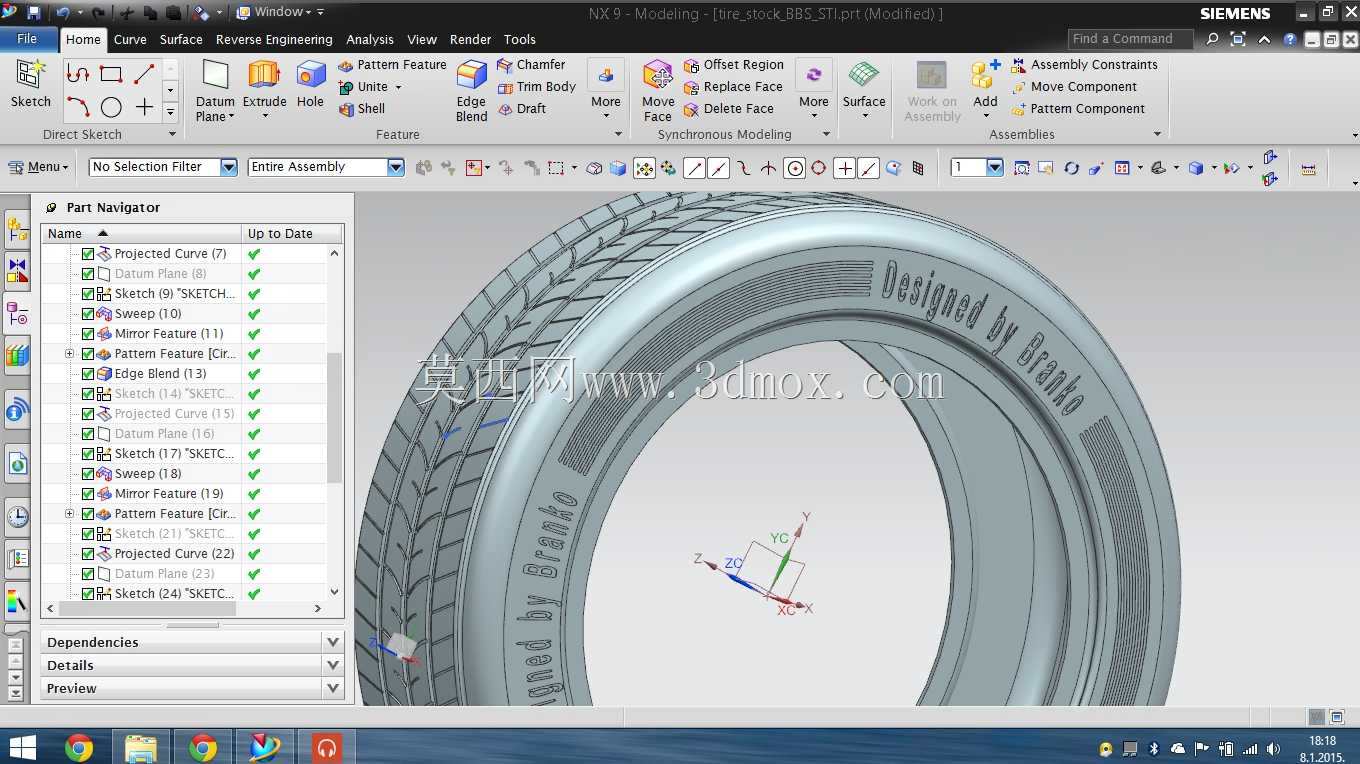Click the Pattern Feature ribbon command

tap(392, 65)
